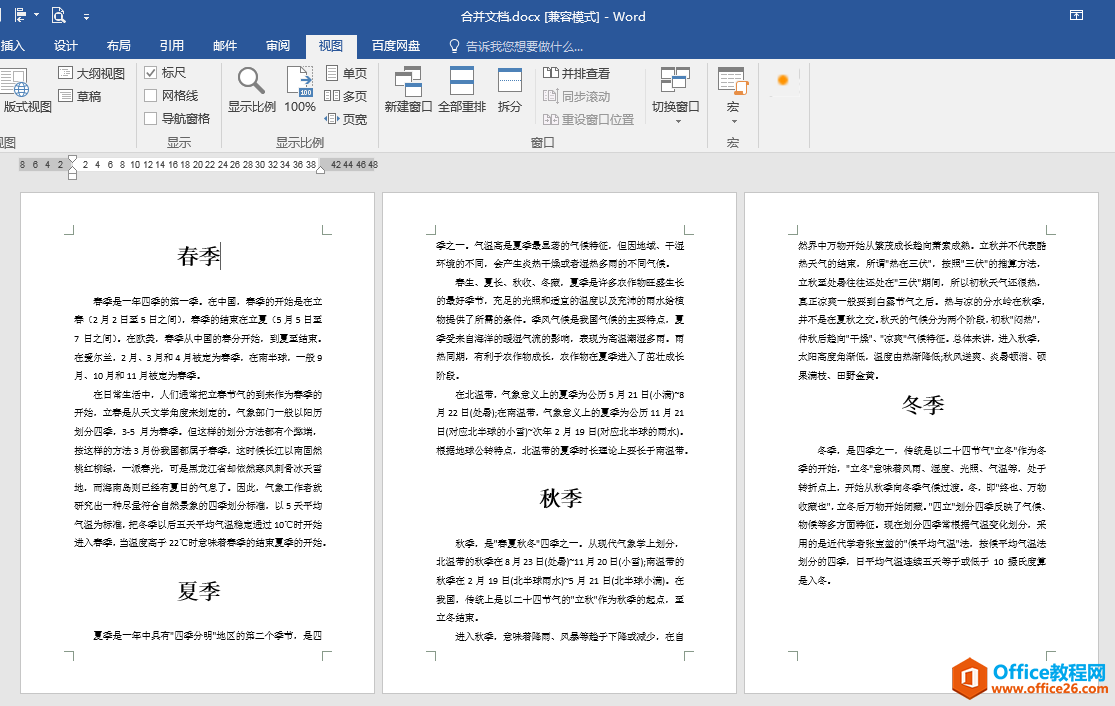The image size is (1115, 706).
Task: Open the Insert tab (插入)
Action: [13, 46]
